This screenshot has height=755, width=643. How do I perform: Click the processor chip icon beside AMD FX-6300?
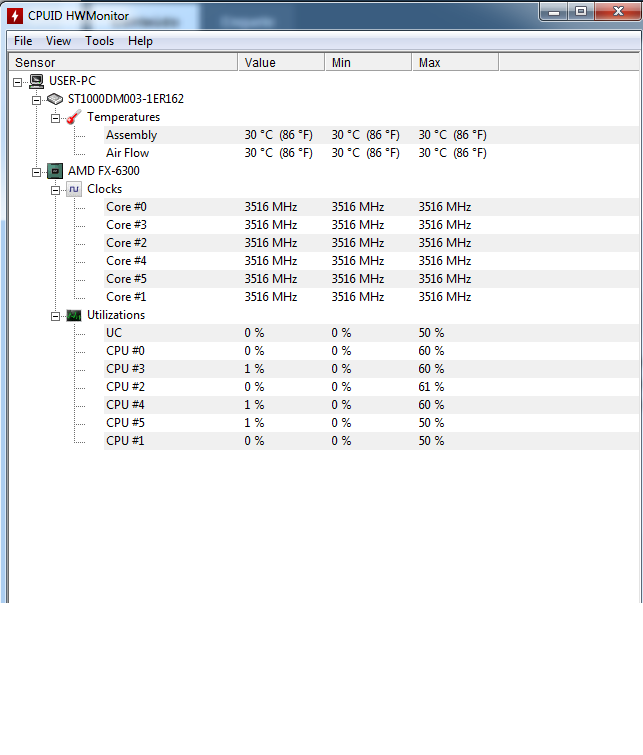tap(55, 171)
